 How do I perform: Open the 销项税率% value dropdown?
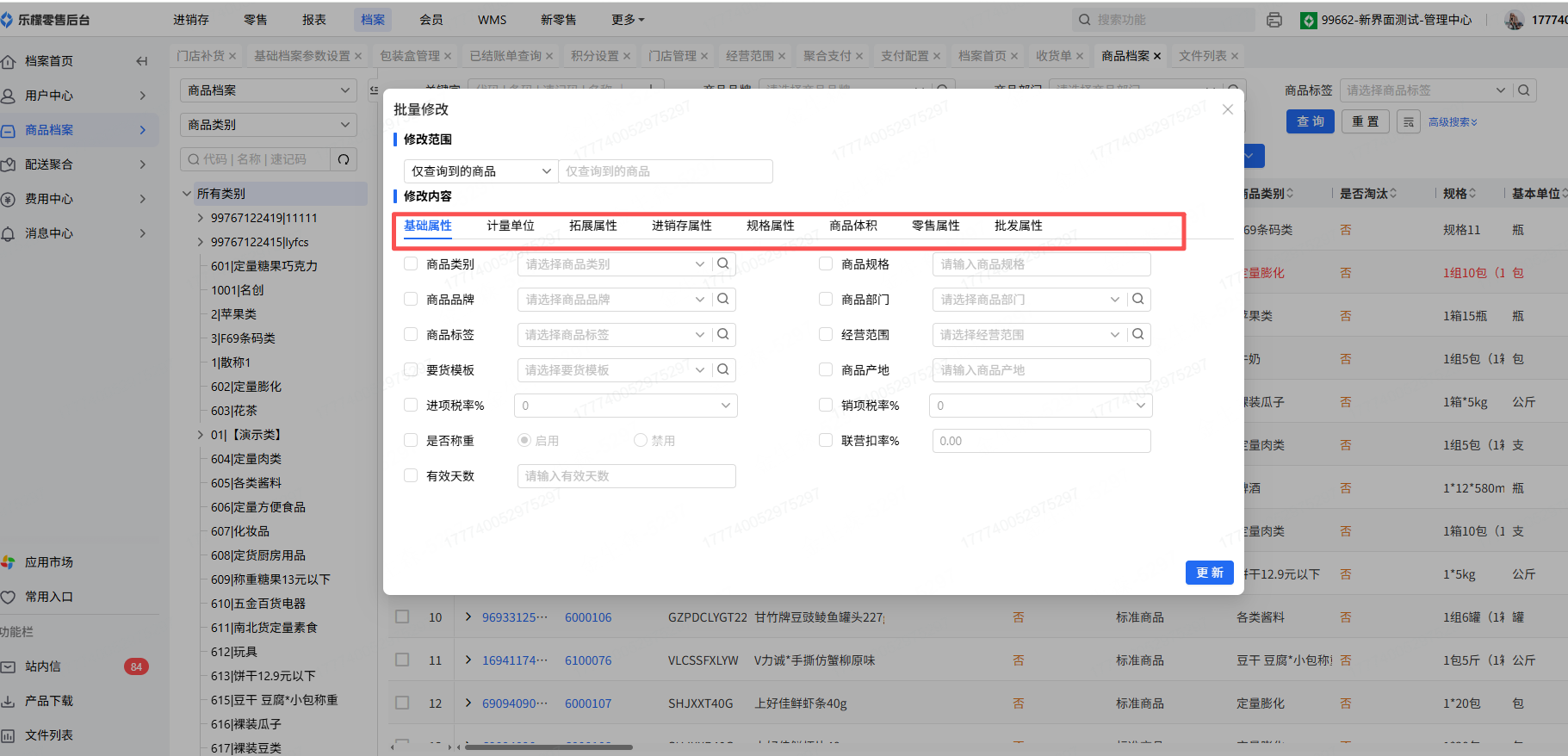coord(1040,406)
